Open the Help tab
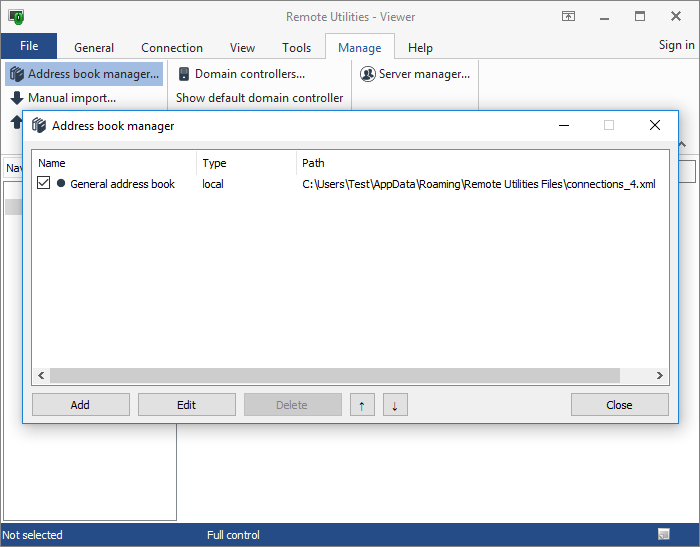Viewport: 700px width, 547px height. [420, 47]
